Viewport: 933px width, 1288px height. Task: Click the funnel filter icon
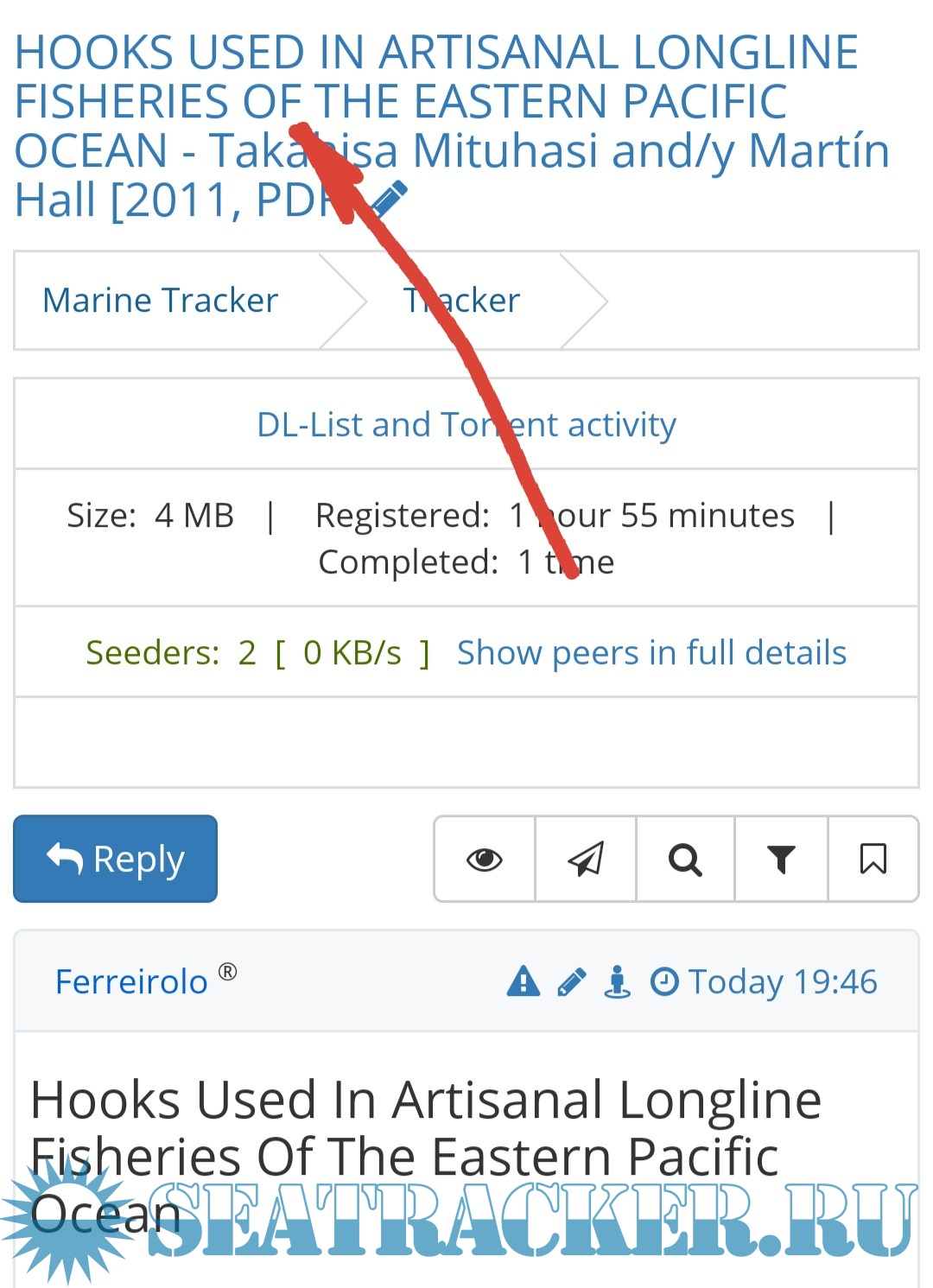click(x=781, y=860)
